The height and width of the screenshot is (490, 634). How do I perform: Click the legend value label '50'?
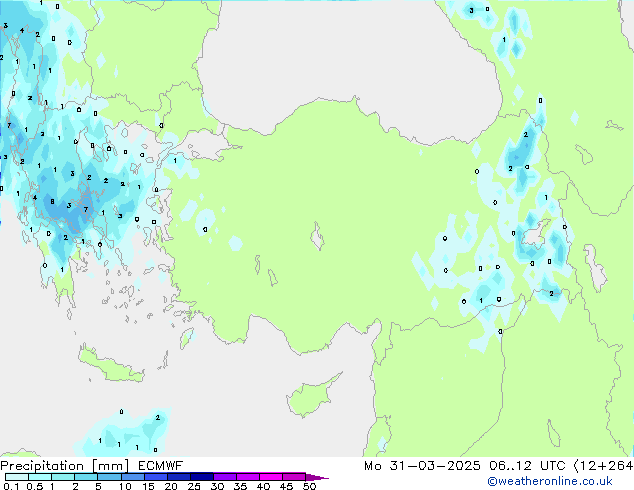[x=310, y=486]
